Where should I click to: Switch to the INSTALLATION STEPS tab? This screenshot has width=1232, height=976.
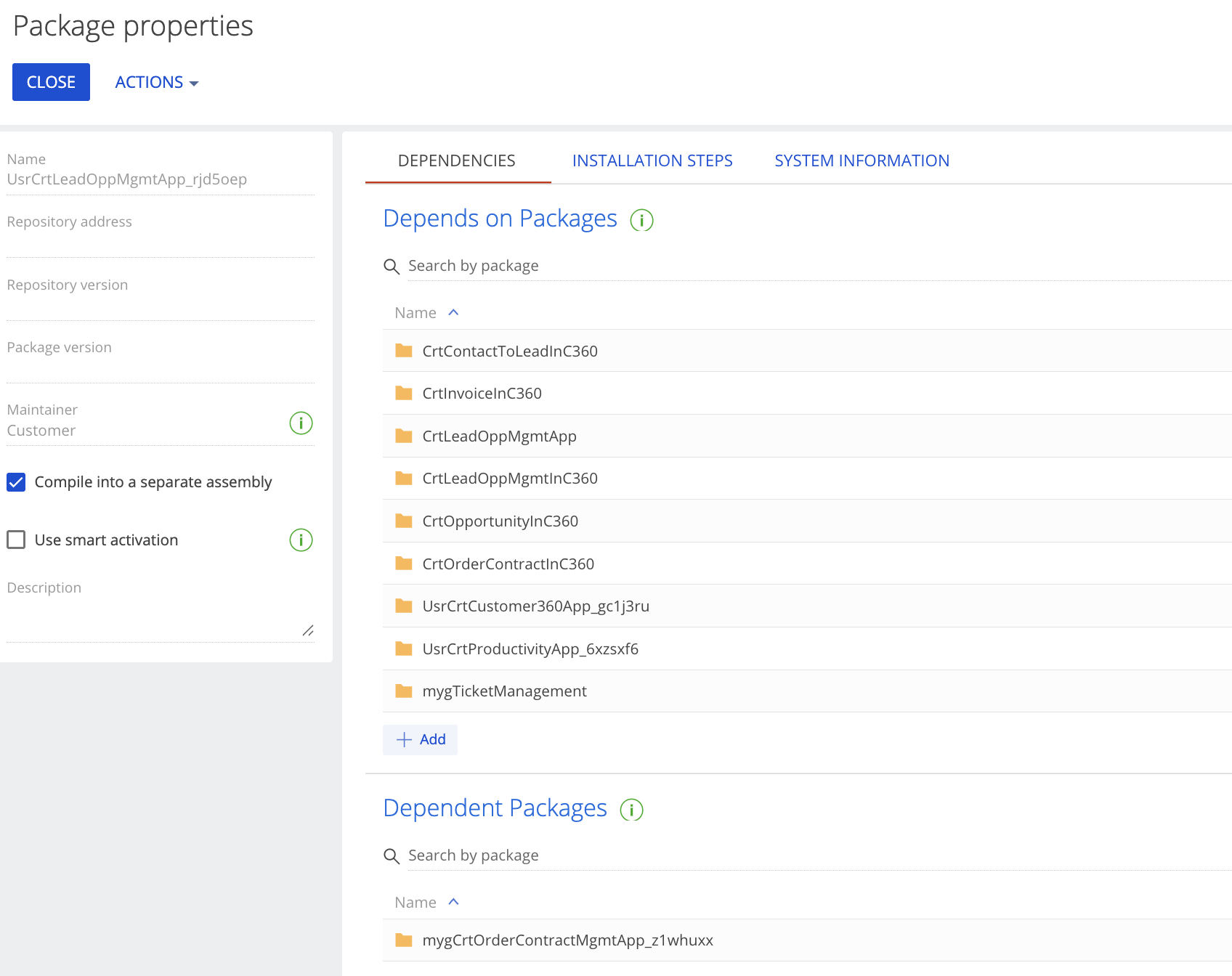pyautogui.click(x=652, y=161)
